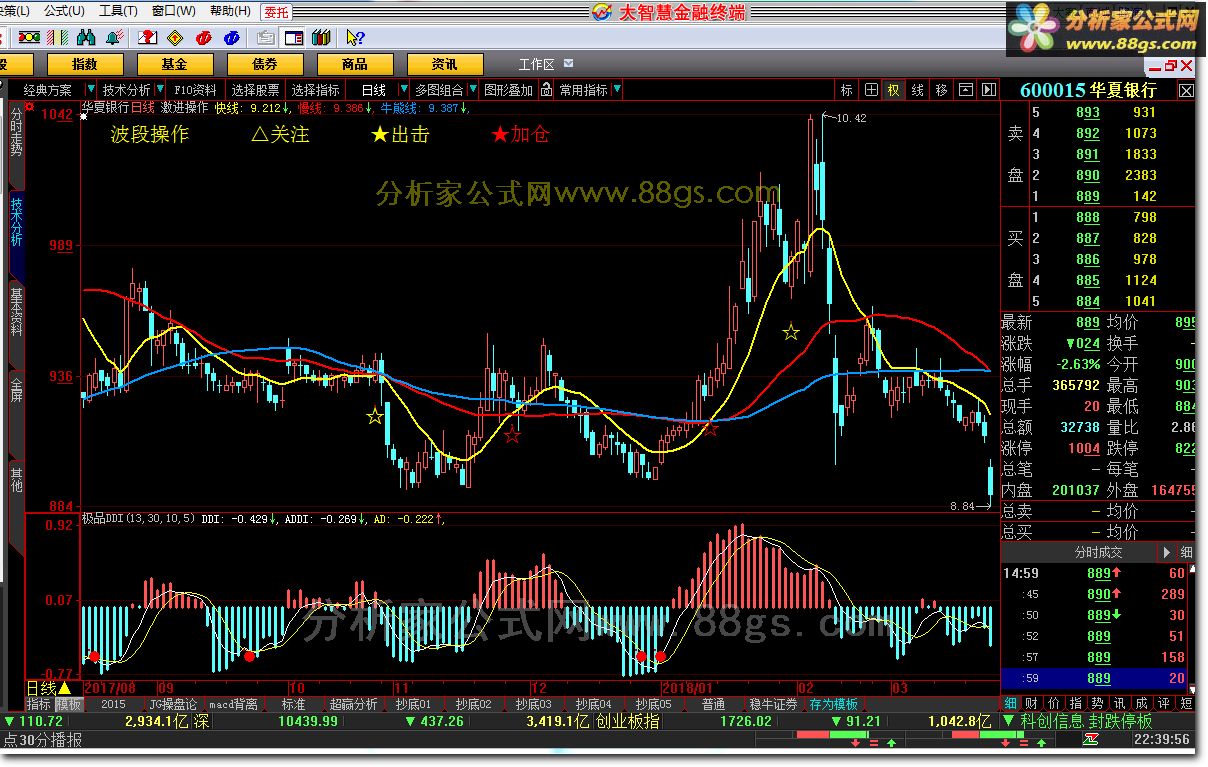Toggle the 权 rights-adjustment button
Image resolution: width=1208 pixels, height=767 pixels.
pos(894,89)
